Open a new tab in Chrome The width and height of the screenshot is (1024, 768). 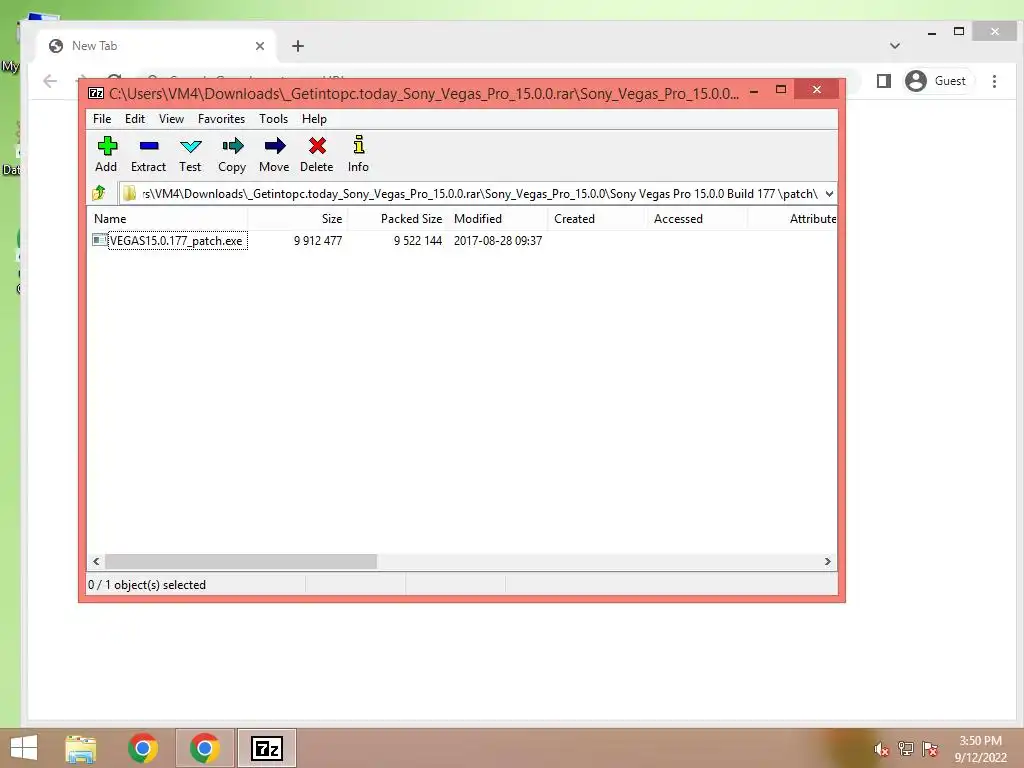click(x=298, y=46)
